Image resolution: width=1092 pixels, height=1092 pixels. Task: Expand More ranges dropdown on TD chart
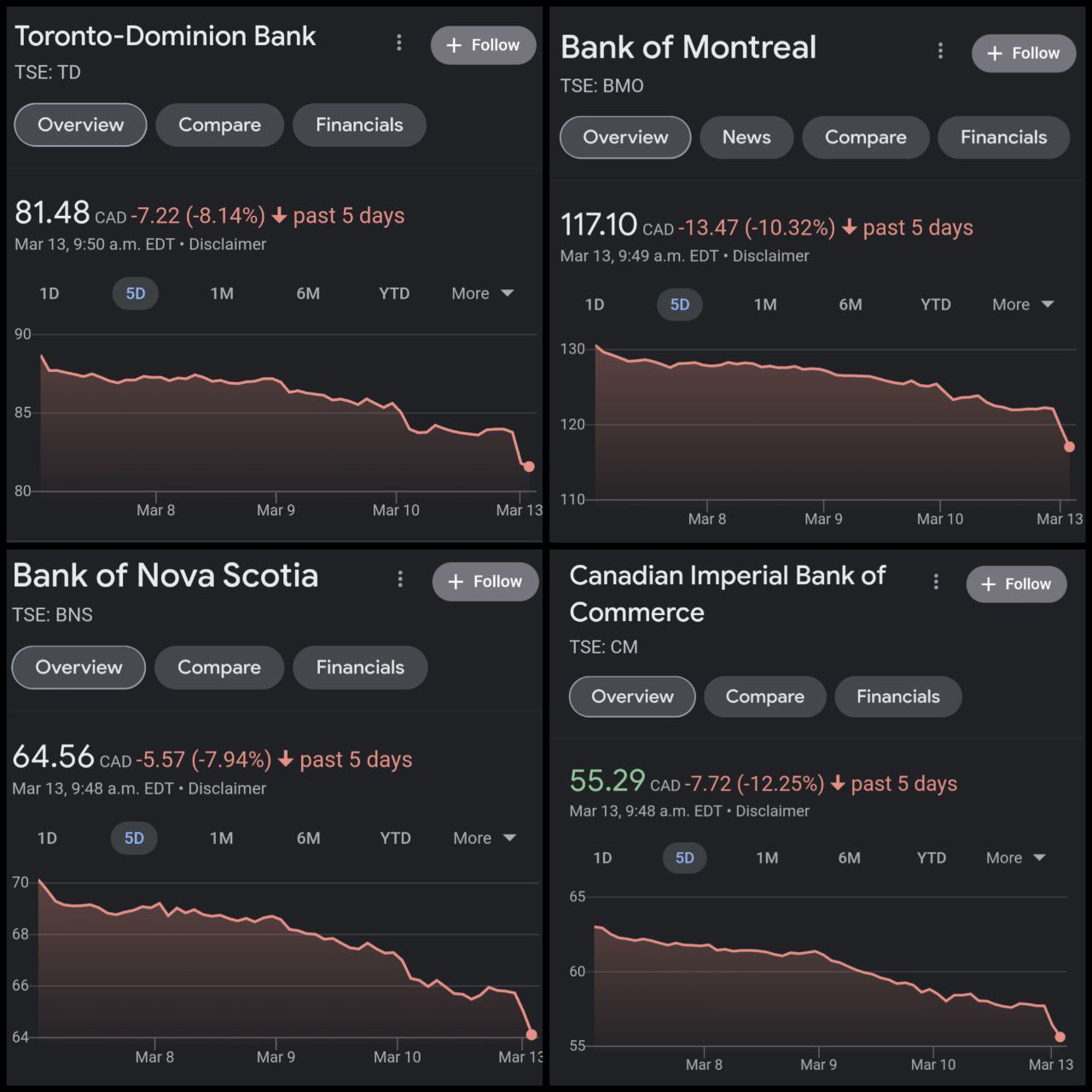point(483,293)
